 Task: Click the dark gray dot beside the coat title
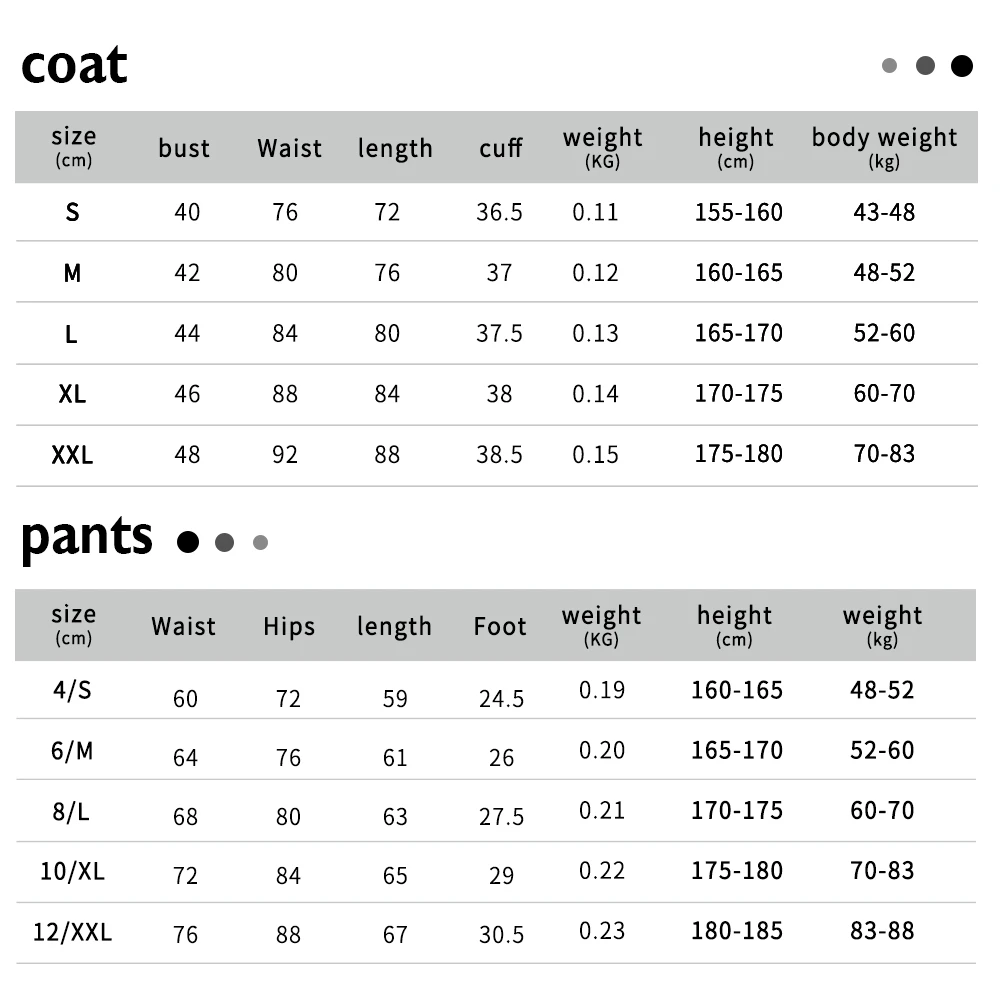(x=925, y=66)
